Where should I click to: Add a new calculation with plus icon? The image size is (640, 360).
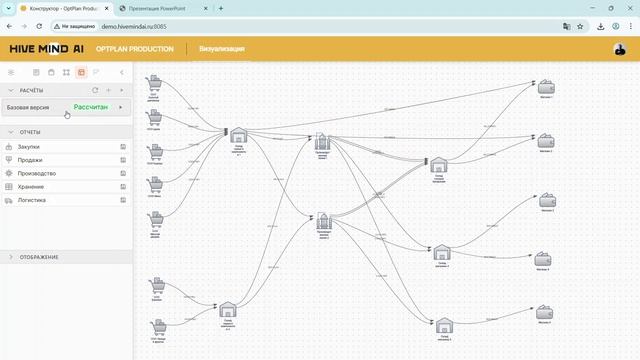click(109, 90)
